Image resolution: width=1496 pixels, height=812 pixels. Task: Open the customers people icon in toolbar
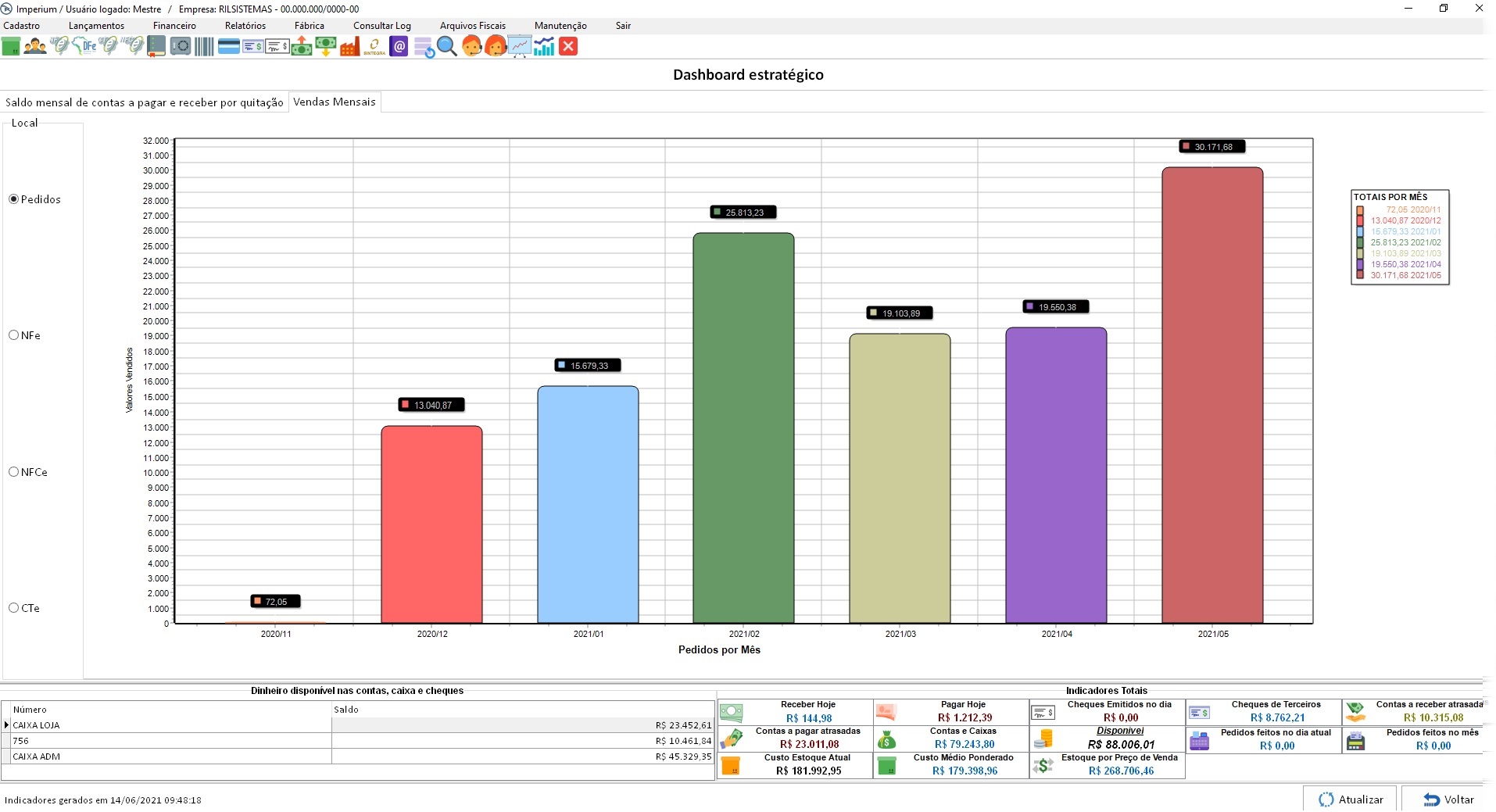point(35,47)
